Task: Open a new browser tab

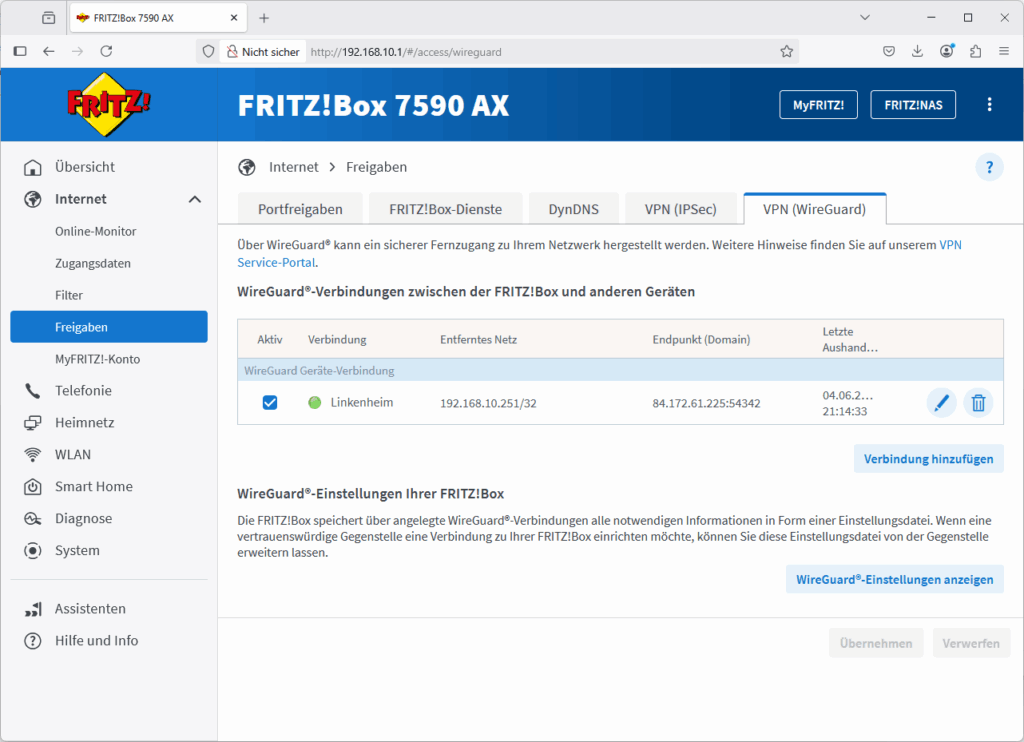Action: [264, 18]
